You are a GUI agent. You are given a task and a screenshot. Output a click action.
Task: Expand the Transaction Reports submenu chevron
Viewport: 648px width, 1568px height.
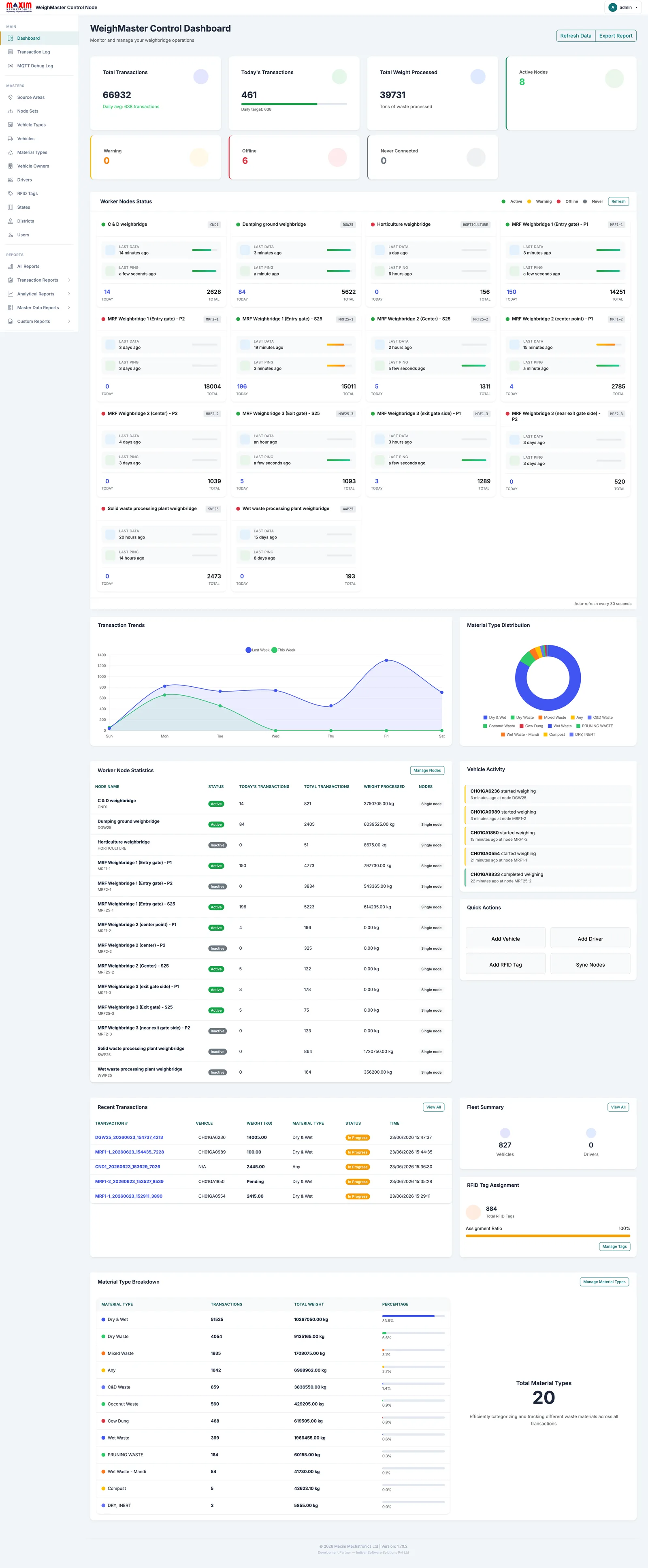tap(69, 280)
